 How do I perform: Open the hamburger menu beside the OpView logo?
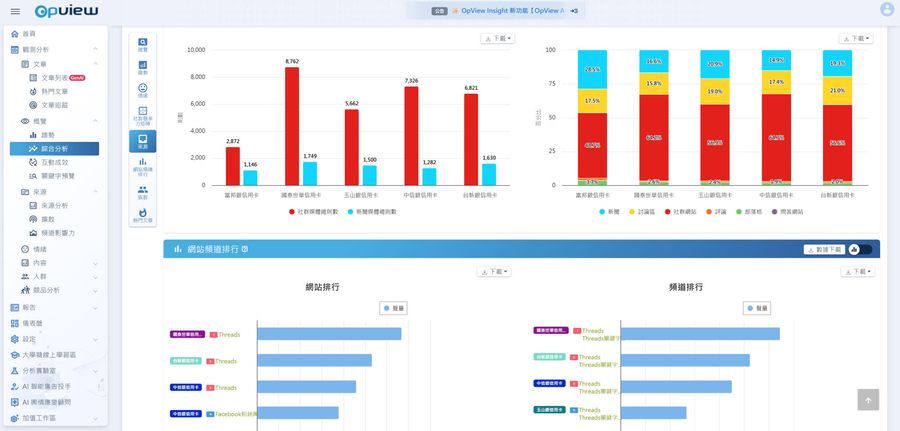tap(15, 11)
